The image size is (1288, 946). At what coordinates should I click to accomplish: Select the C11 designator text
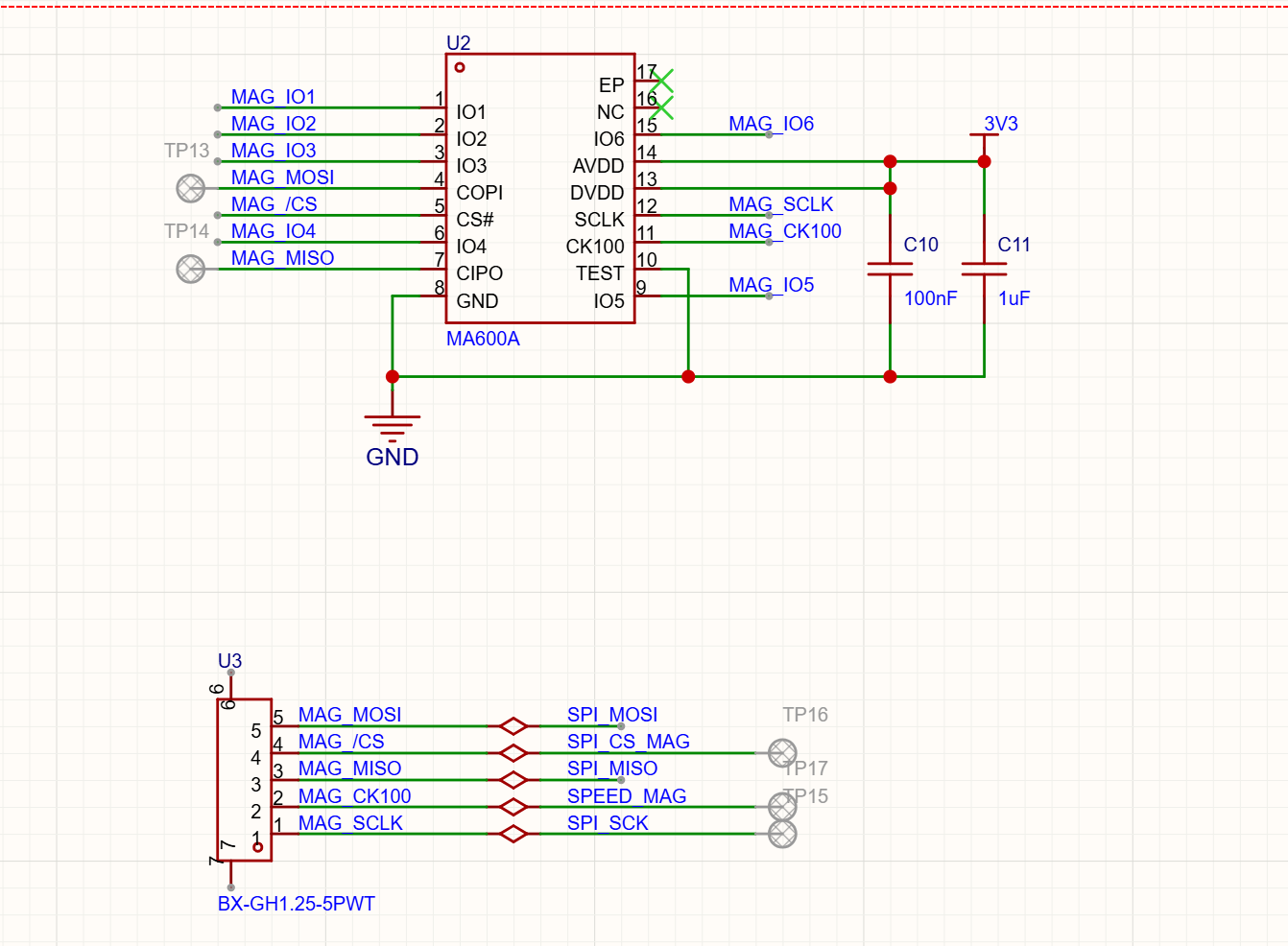tap(1014, 245)
